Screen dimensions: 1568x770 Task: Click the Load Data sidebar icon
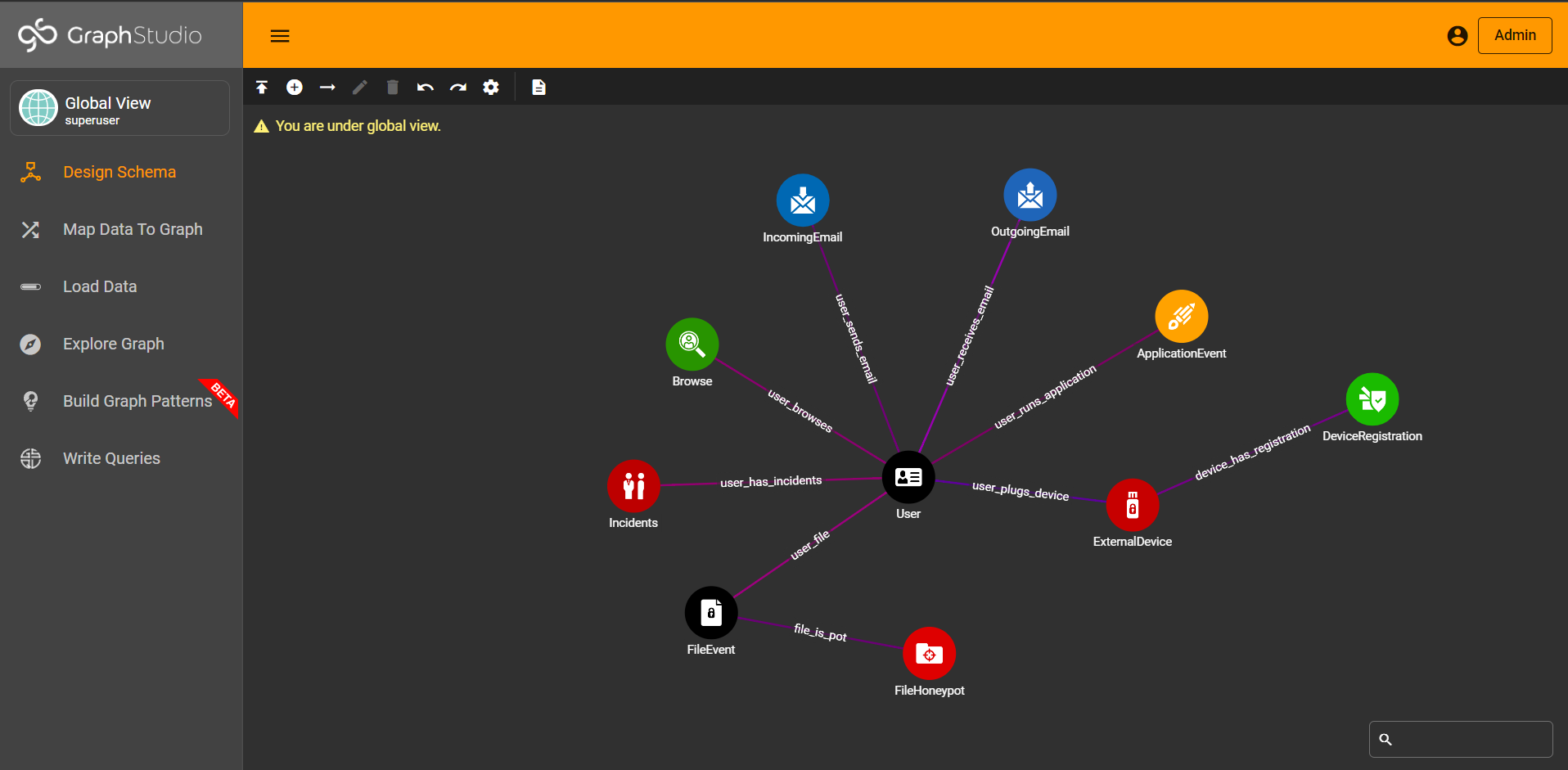pos(30,286)
